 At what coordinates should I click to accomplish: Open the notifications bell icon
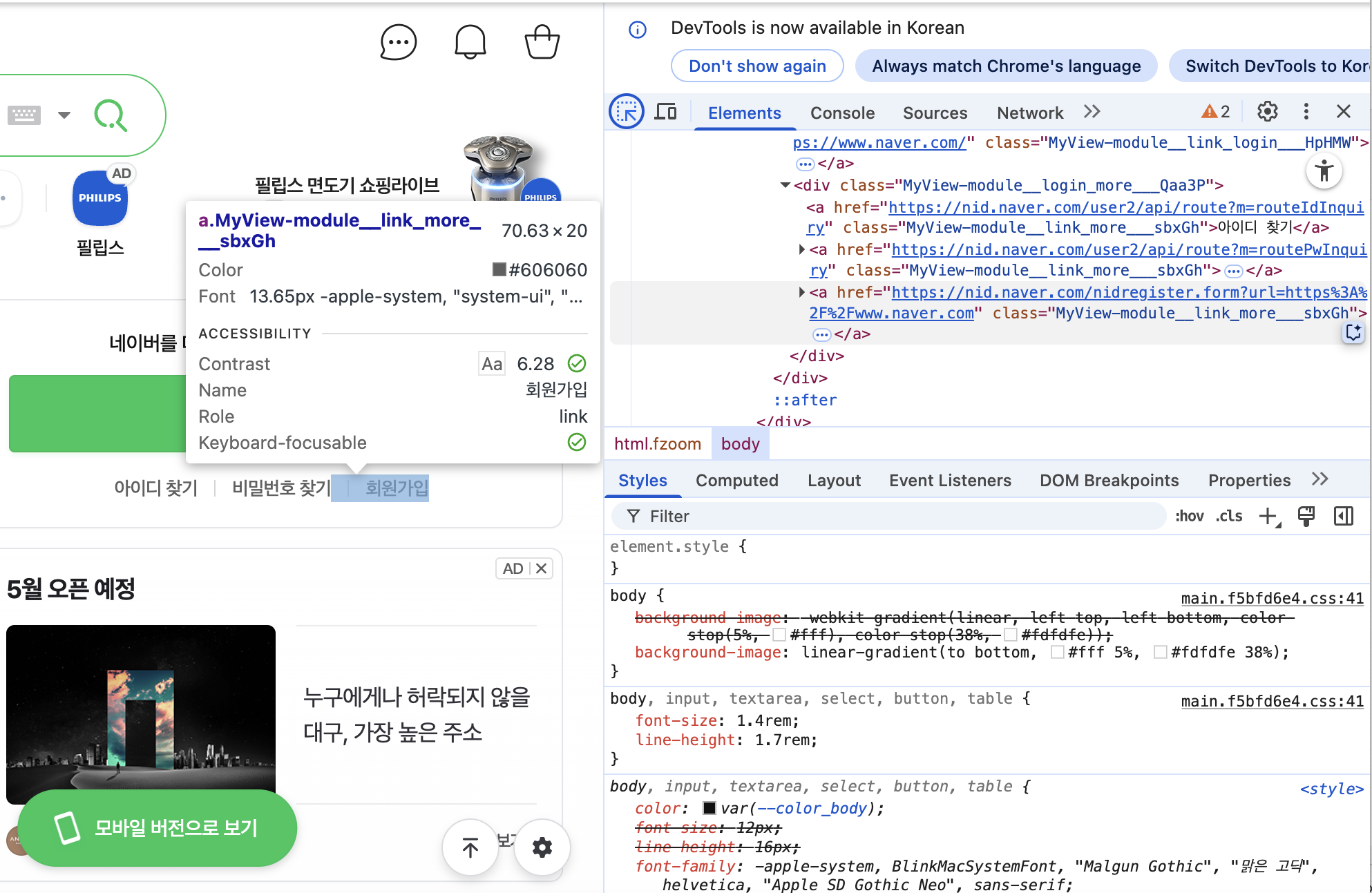pyautogui.click(x=470, y=42)
